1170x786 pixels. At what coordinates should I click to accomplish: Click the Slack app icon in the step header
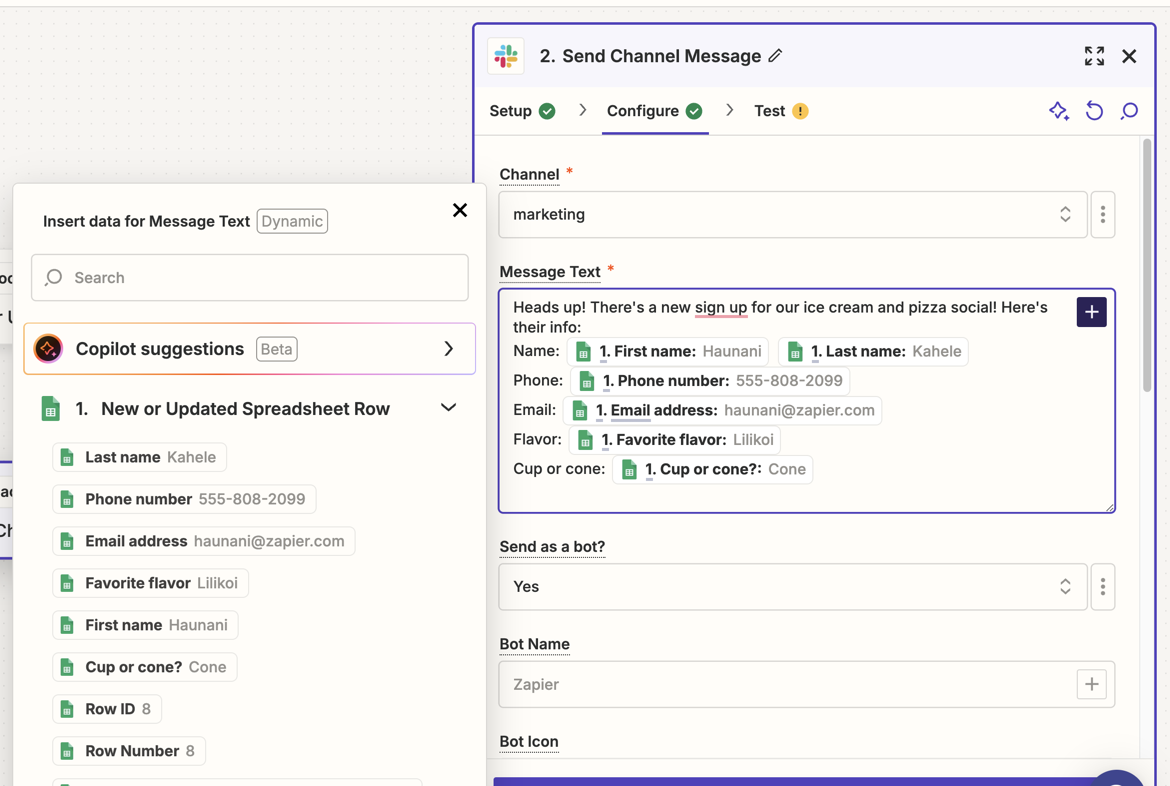pos(505,56)
